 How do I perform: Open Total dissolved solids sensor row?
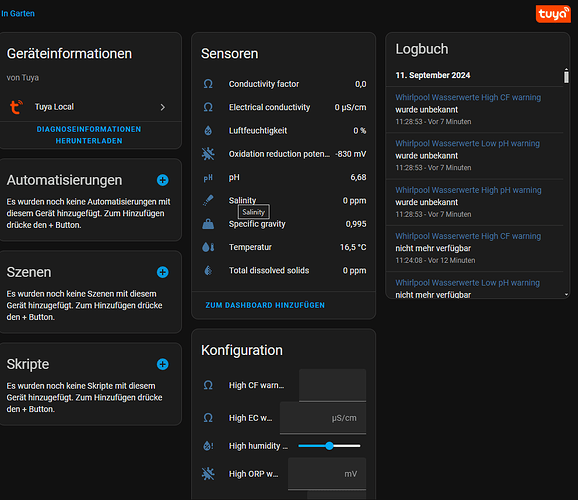(284, 271)
